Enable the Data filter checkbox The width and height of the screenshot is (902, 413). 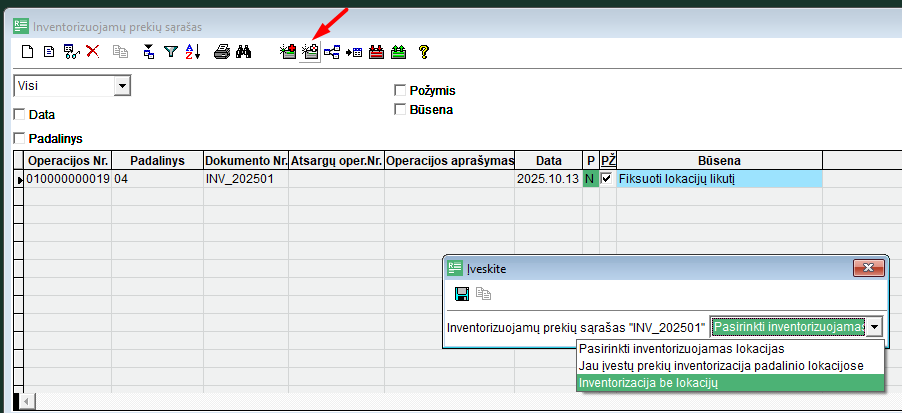pos(19,115)
